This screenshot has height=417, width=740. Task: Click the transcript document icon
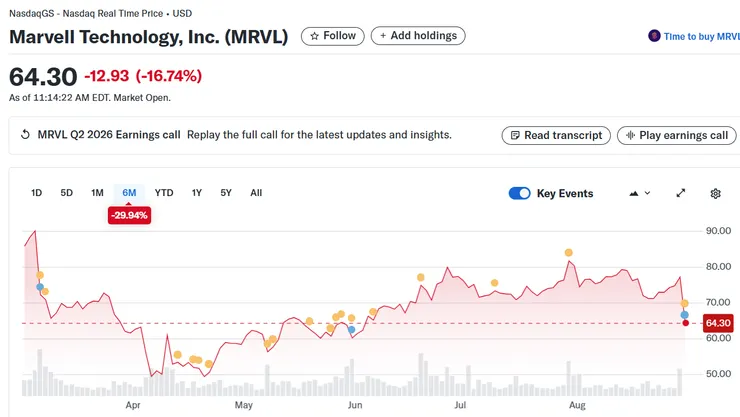click(x=514, y=135)
